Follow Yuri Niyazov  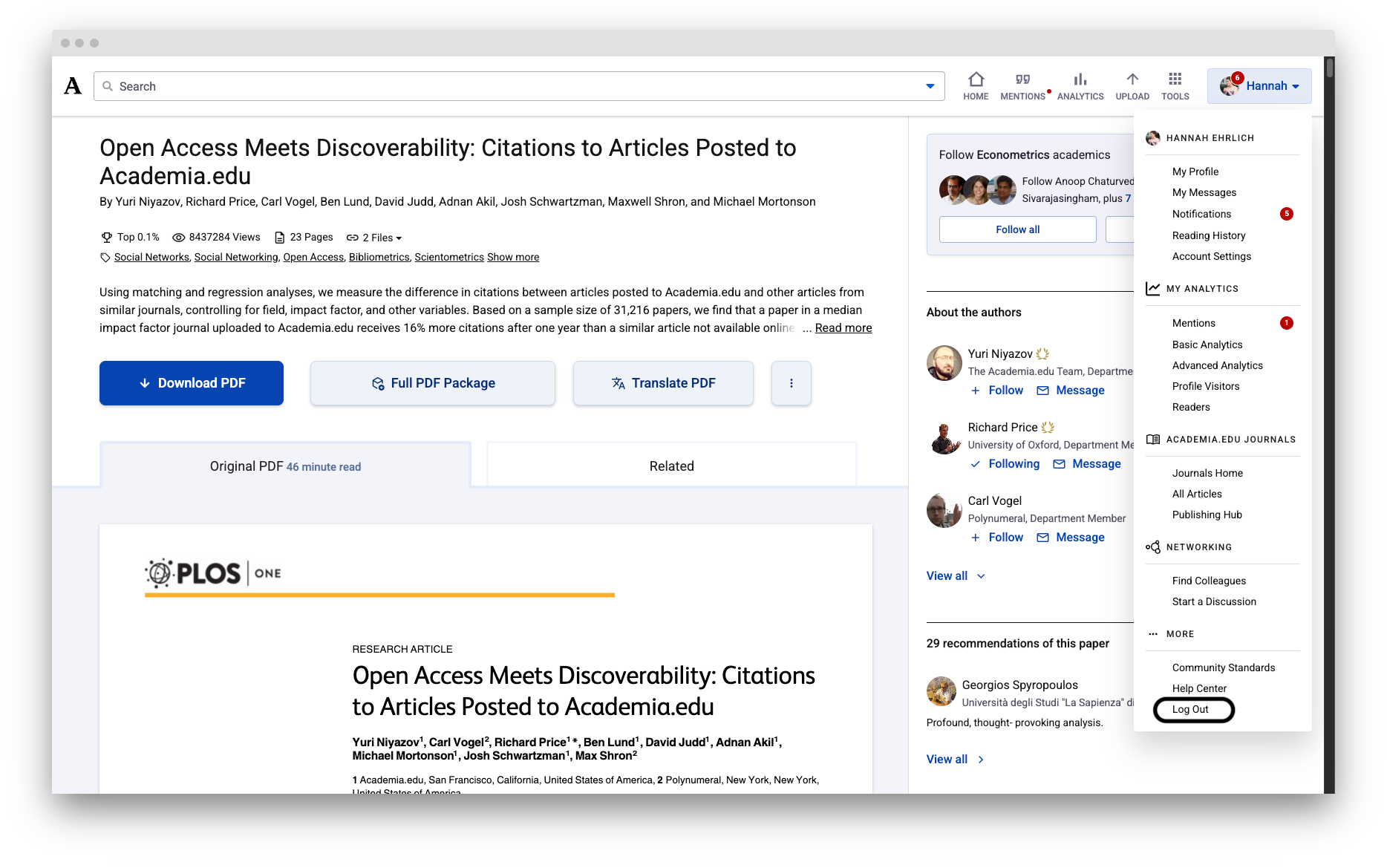tap(997, 391)
